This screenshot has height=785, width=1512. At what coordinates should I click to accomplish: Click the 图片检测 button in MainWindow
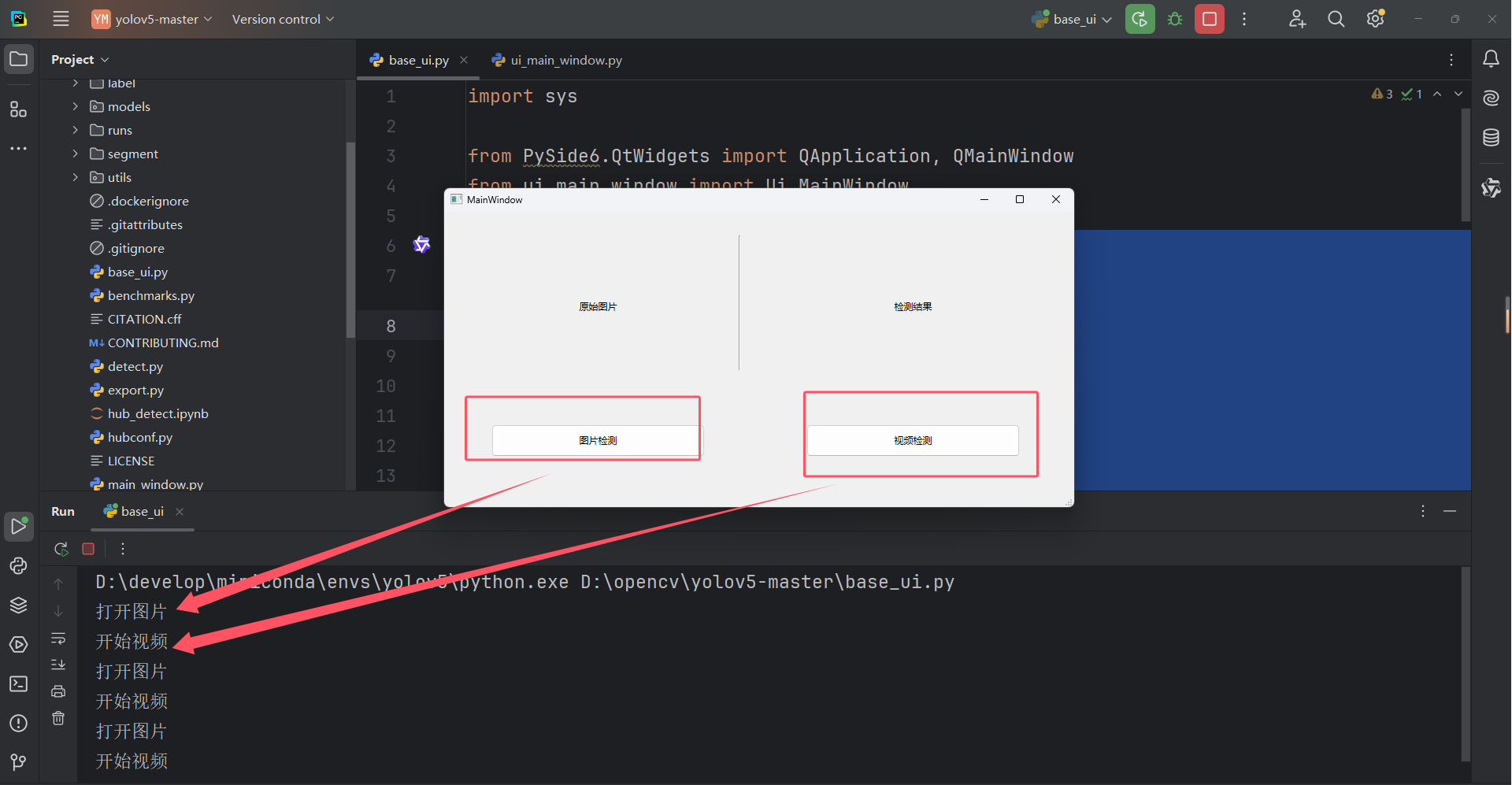coord(596,440)
